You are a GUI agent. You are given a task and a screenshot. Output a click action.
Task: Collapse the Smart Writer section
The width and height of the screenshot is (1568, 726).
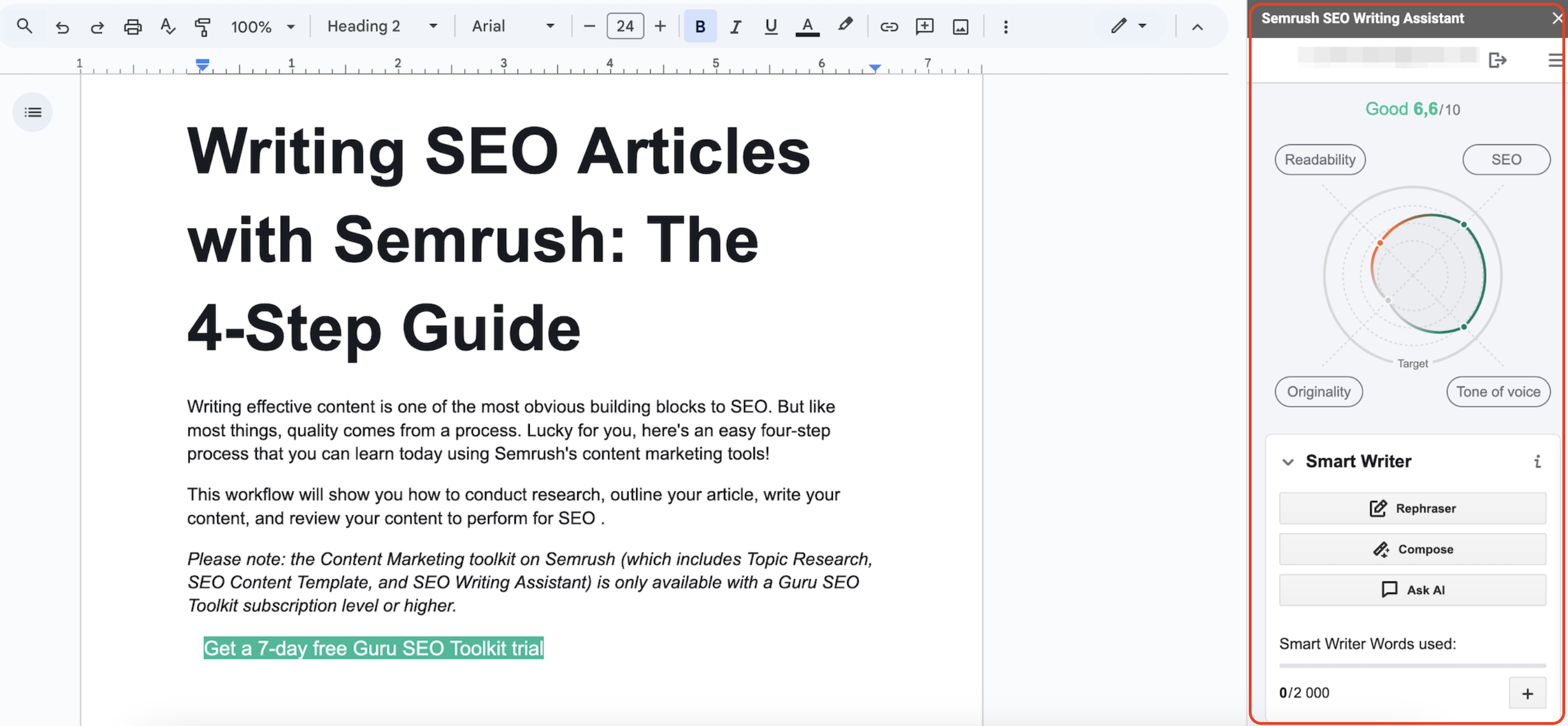click(1287, 461)
